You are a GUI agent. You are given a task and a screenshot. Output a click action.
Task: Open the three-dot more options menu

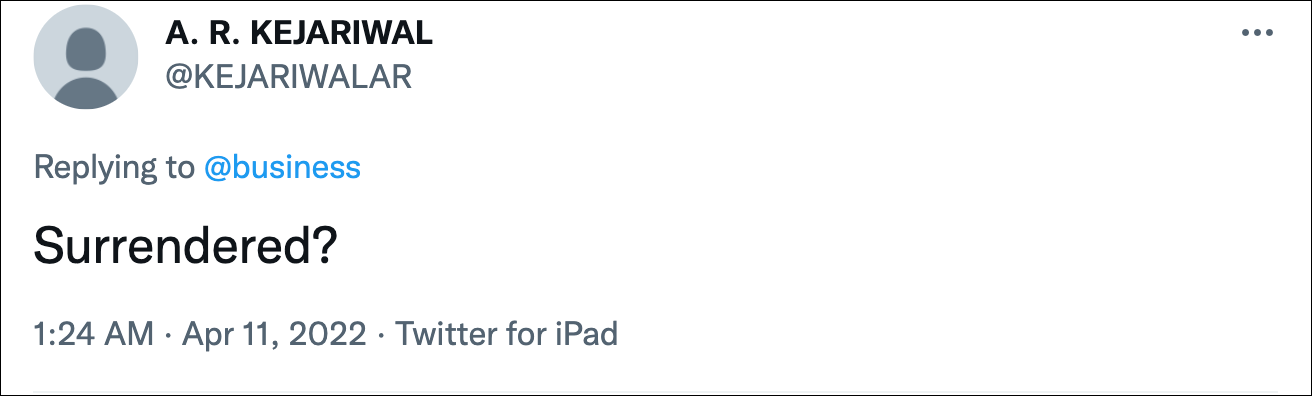(x=1256, y=33)
